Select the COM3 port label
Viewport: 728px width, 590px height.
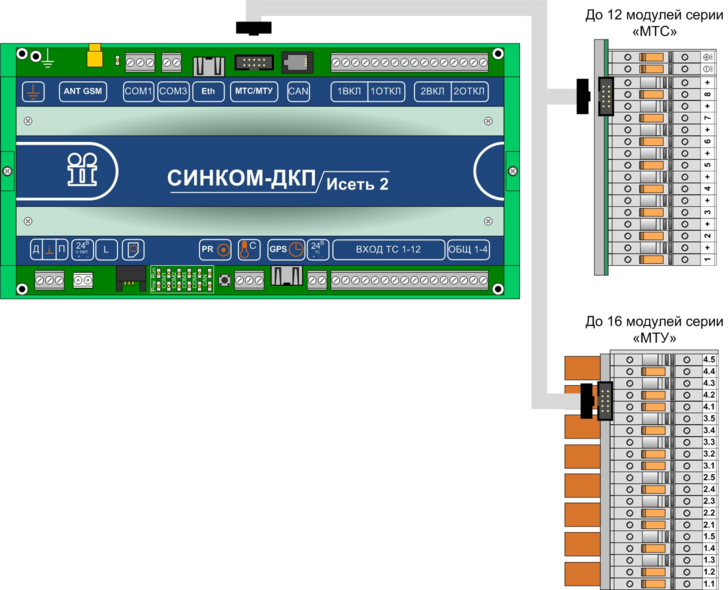point(173,92)
